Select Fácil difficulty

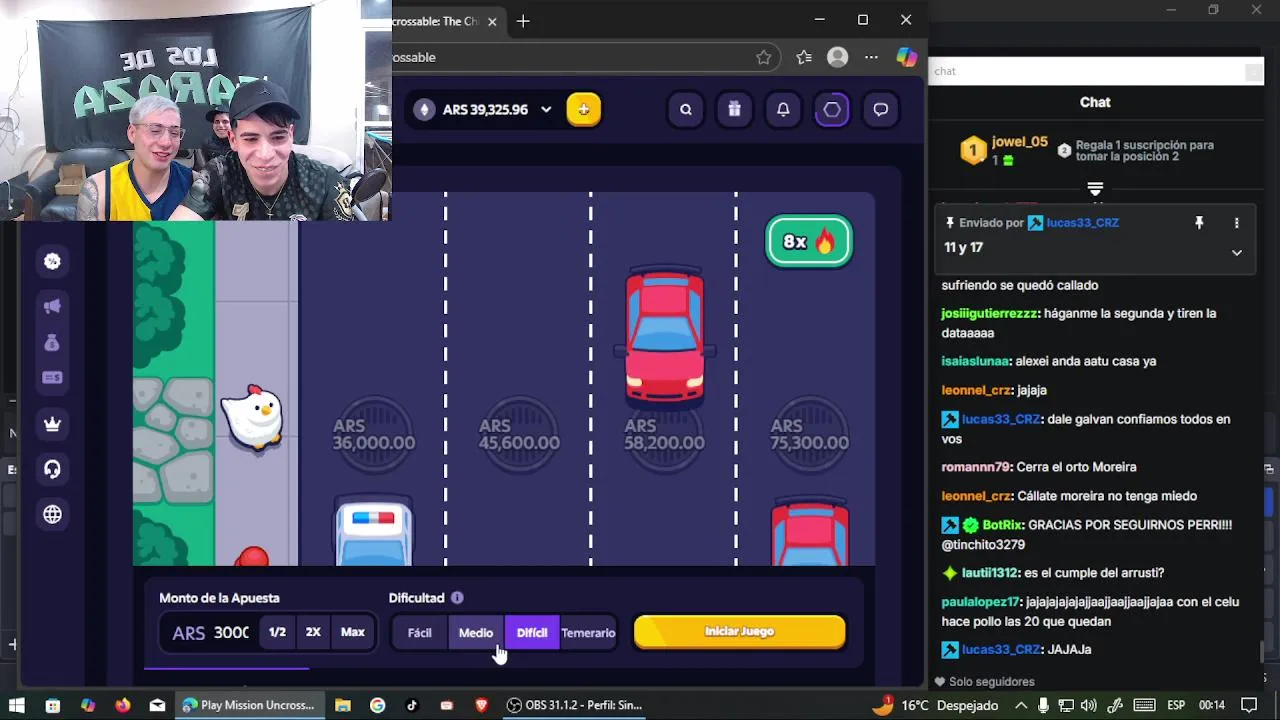pos(420,633)
